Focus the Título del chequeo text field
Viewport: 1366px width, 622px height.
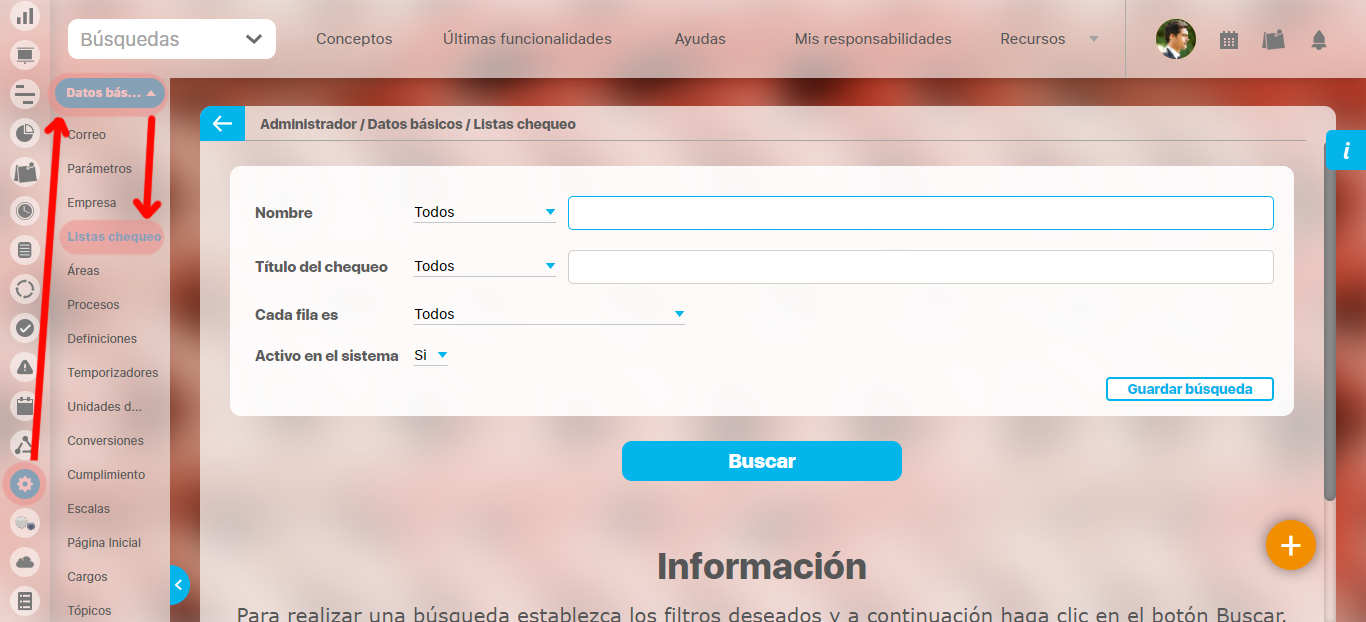point(920,267)
